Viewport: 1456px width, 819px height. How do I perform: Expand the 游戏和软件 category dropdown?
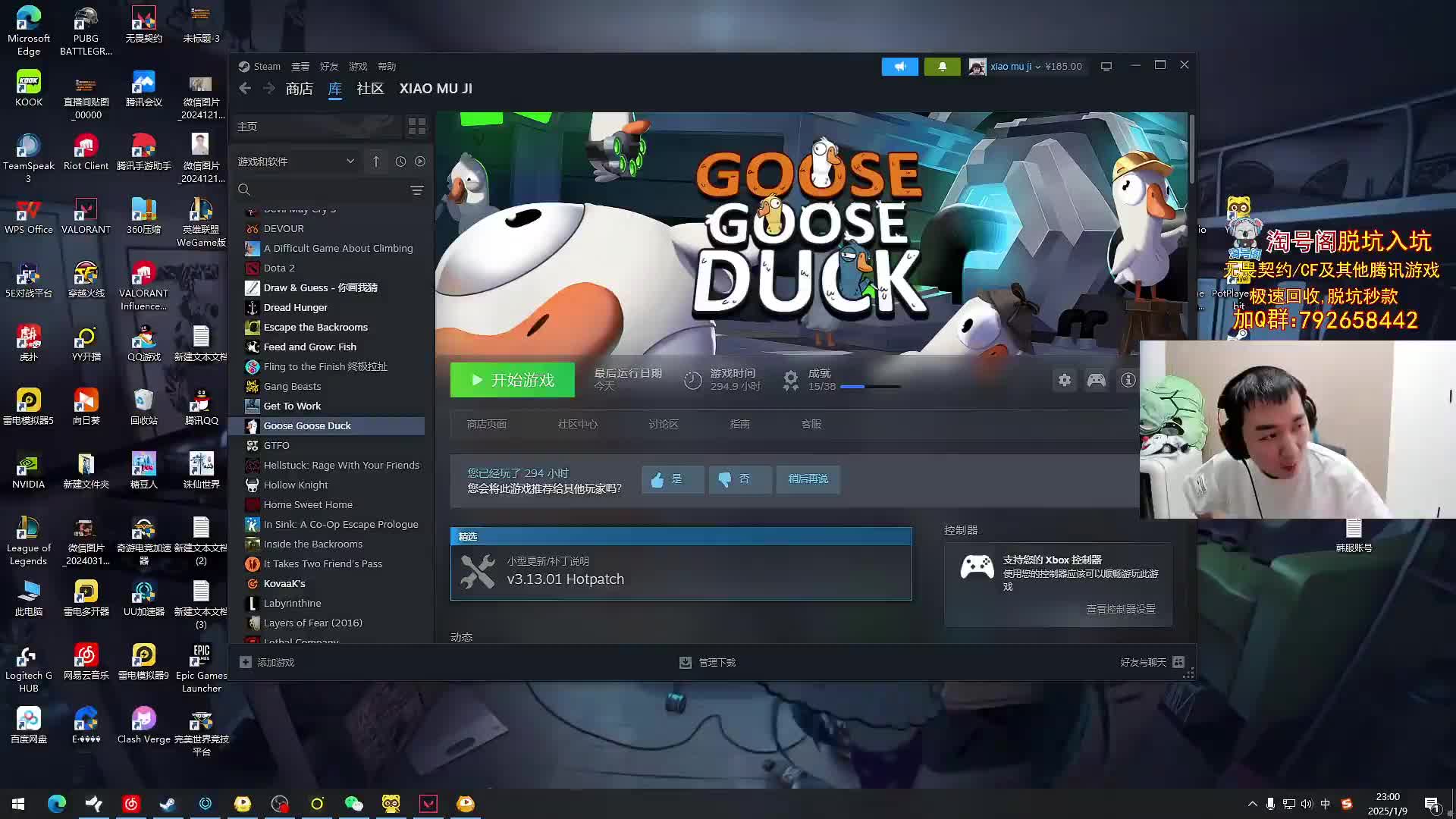[x=350, y=162]
